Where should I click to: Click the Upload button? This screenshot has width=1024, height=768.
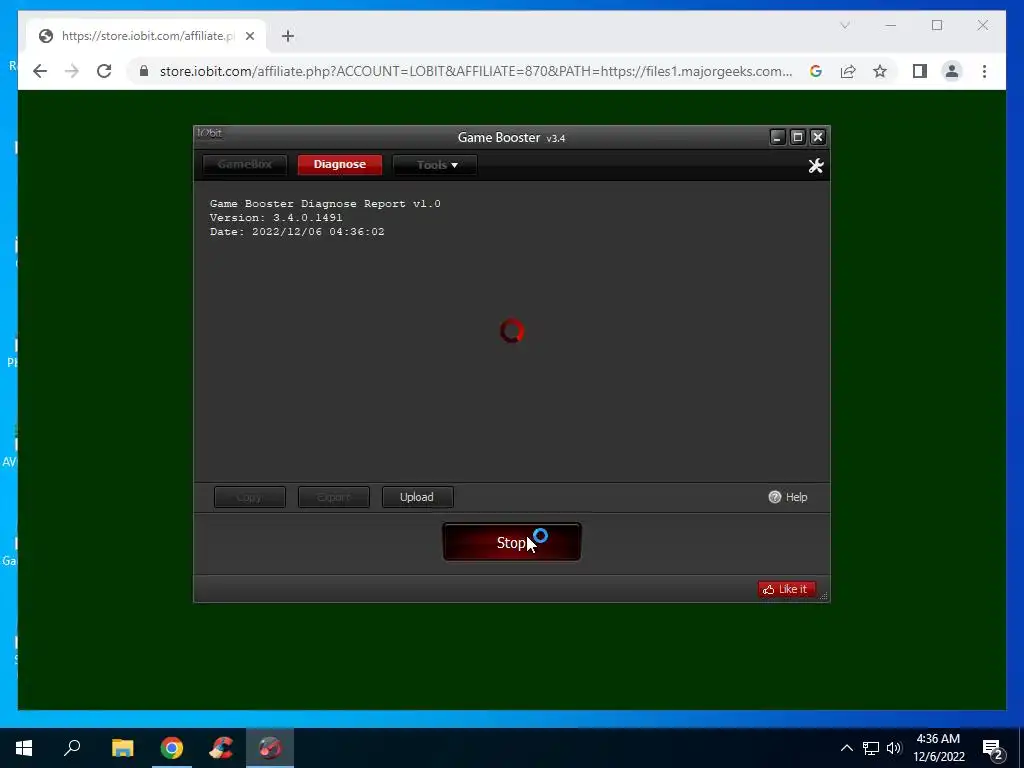417,497
